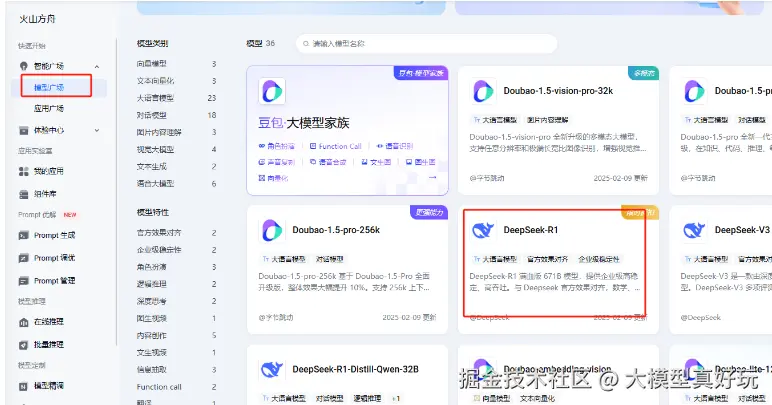Click the Prompt 生成 icon
The height and width of the screenshot is (405, 772).
(23, 235)
